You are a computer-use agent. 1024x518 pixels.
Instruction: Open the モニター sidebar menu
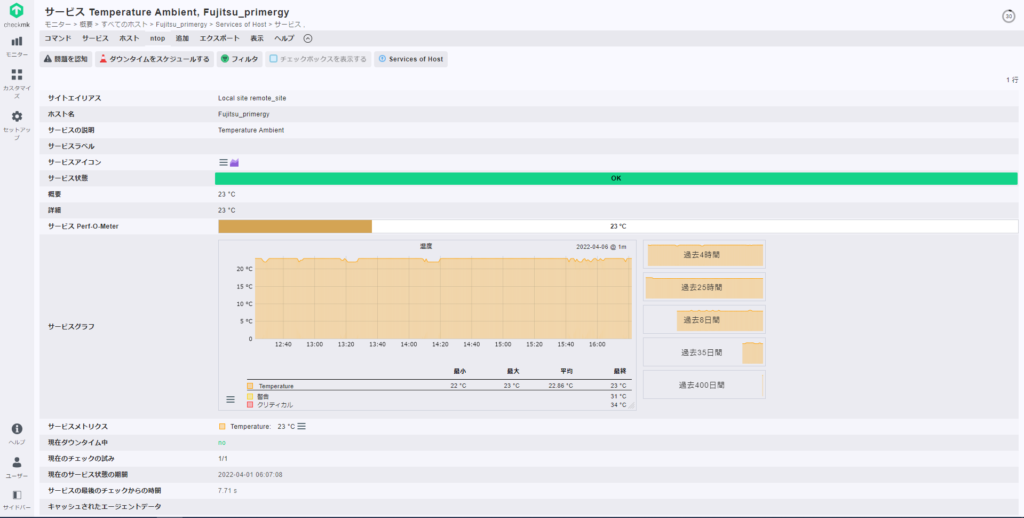pos(17,46)
